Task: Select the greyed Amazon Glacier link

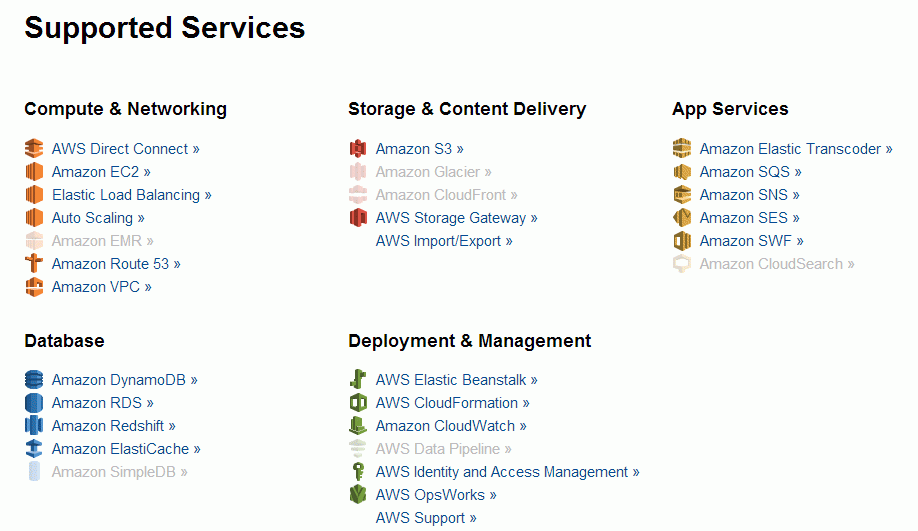Action: pyautogui.click(x=434, y=172)
